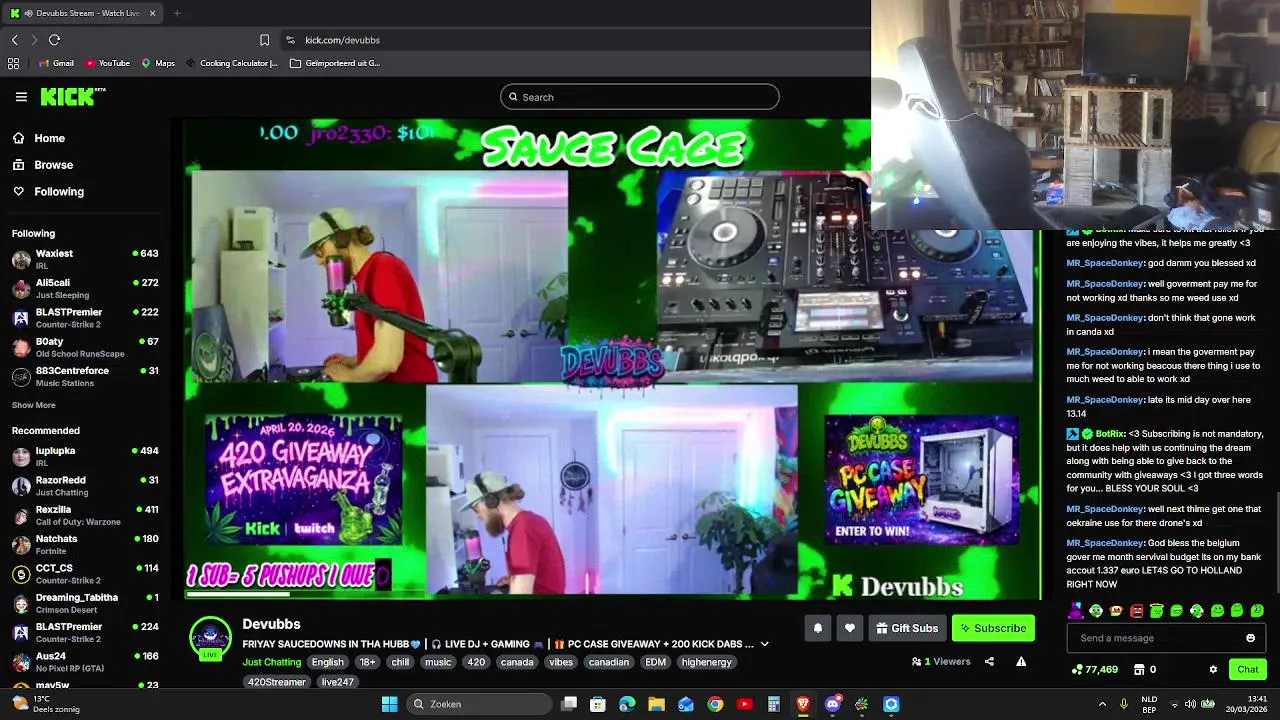Select the 420Streamer tag
The height and width of the screenshot is (720, 1280).
click(x=277, y=682)
